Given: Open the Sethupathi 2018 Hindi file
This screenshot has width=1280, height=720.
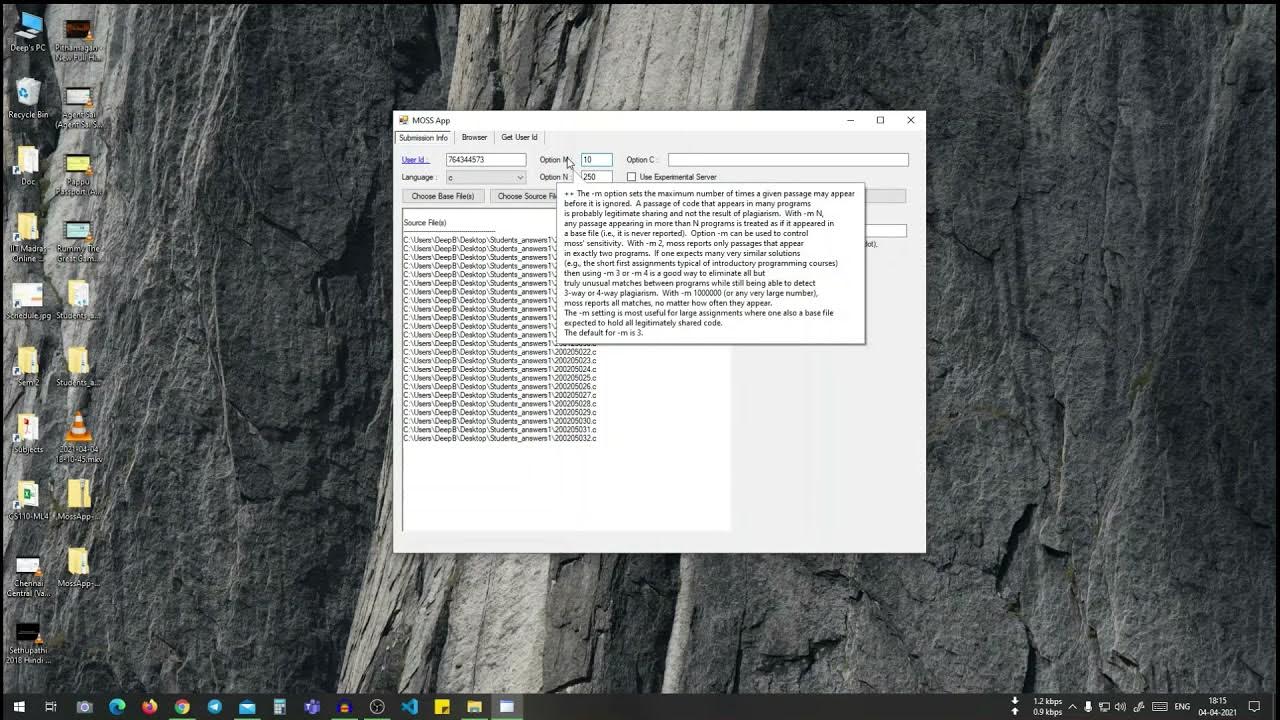Looking at the screenshot, I should pos(28,643).
